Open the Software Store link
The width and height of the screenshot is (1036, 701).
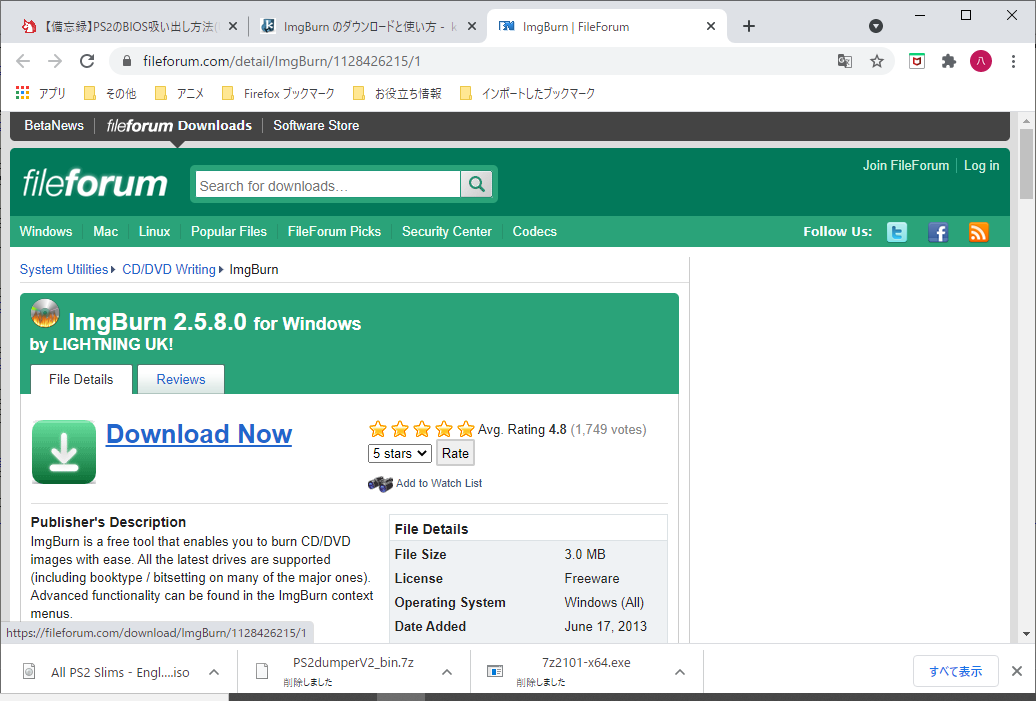[316, 126]
